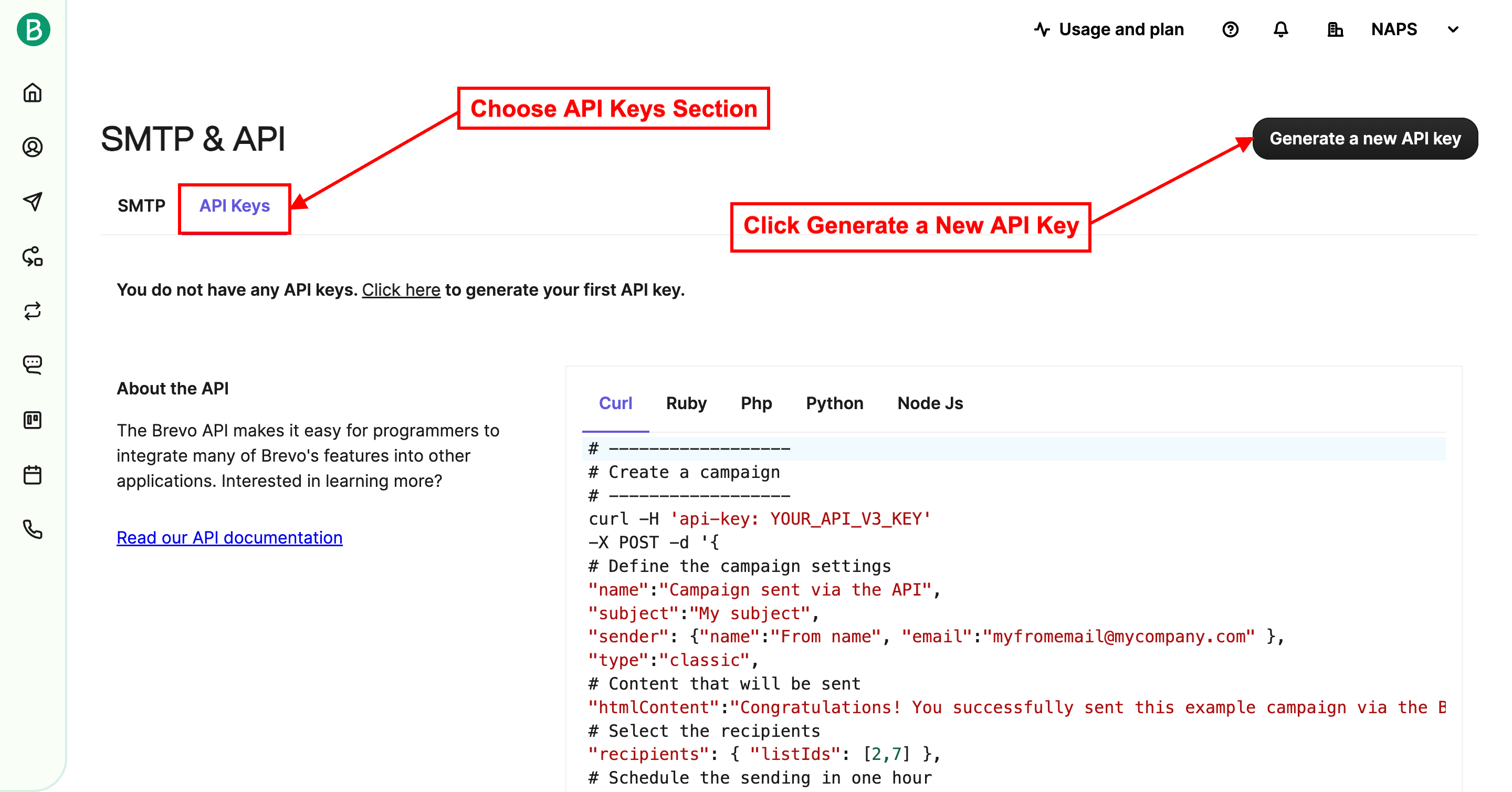Open Read our API documentation link

[229, 537]
